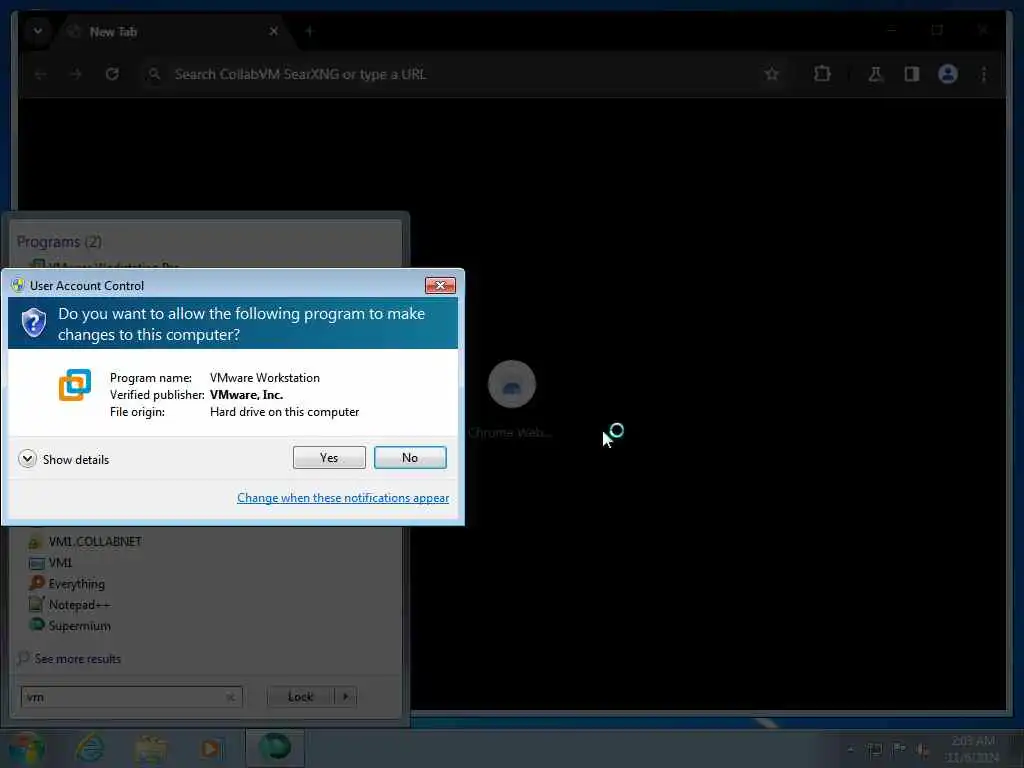This screenshot has height=768, width=1024.
Task: Click the UAC shield question icon
Action: tap(33, 323)
